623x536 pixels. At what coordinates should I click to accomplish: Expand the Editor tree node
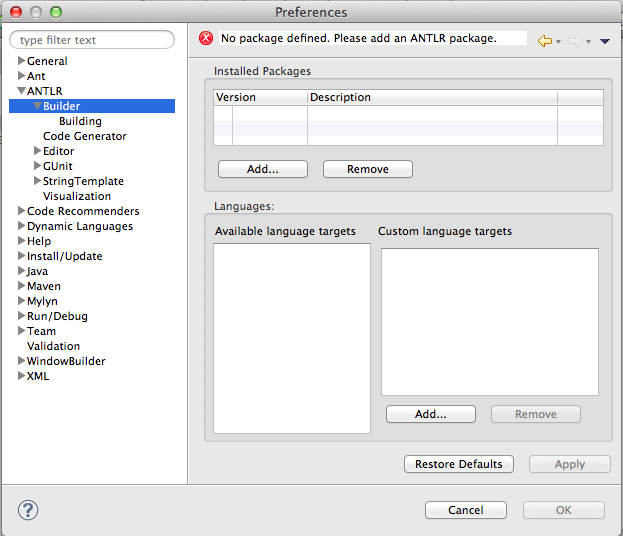(37, 151)
